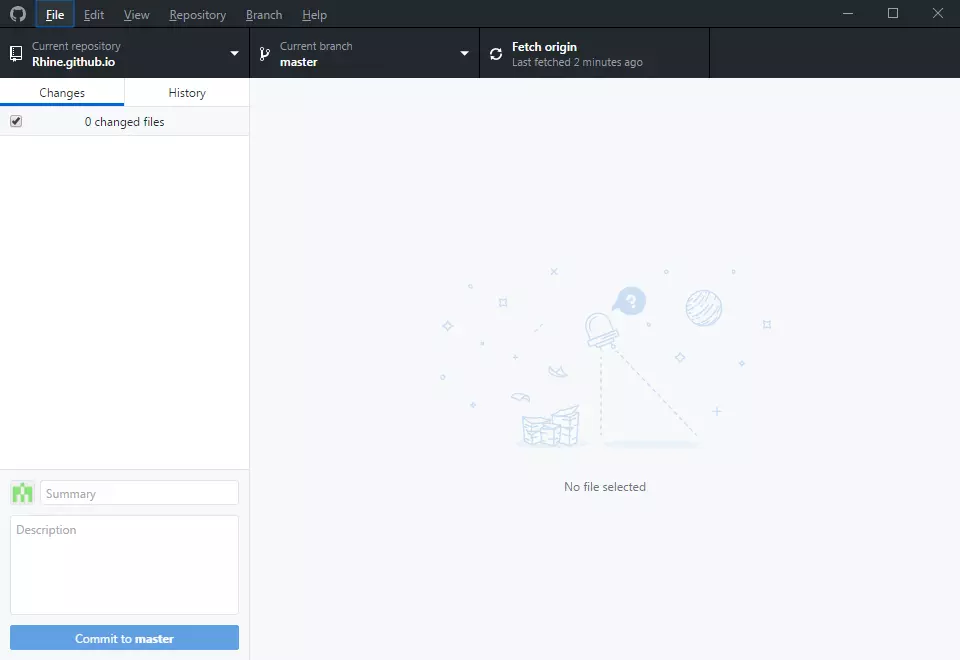Focus the Description text area
The image size is (960, 660).
124,565
